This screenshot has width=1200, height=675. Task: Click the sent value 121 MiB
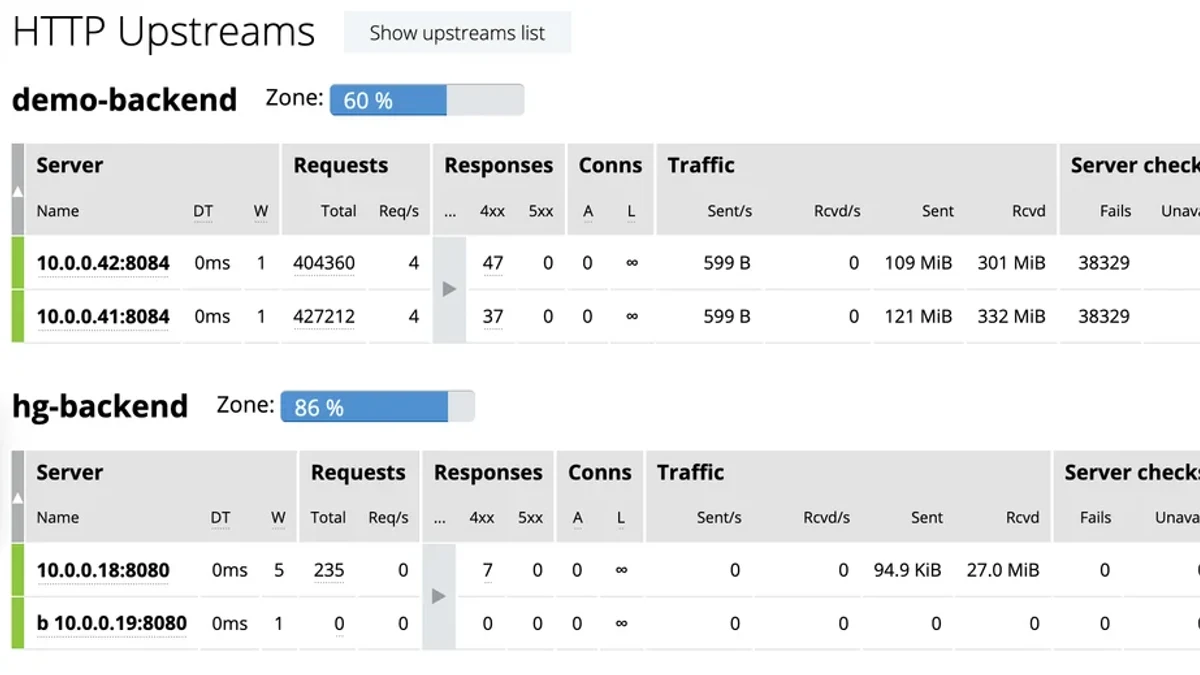tap(918, 316)
